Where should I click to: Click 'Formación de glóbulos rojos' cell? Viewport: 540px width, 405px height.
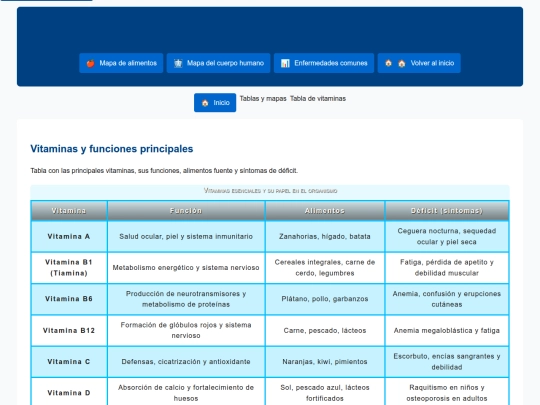click(186, 331)
